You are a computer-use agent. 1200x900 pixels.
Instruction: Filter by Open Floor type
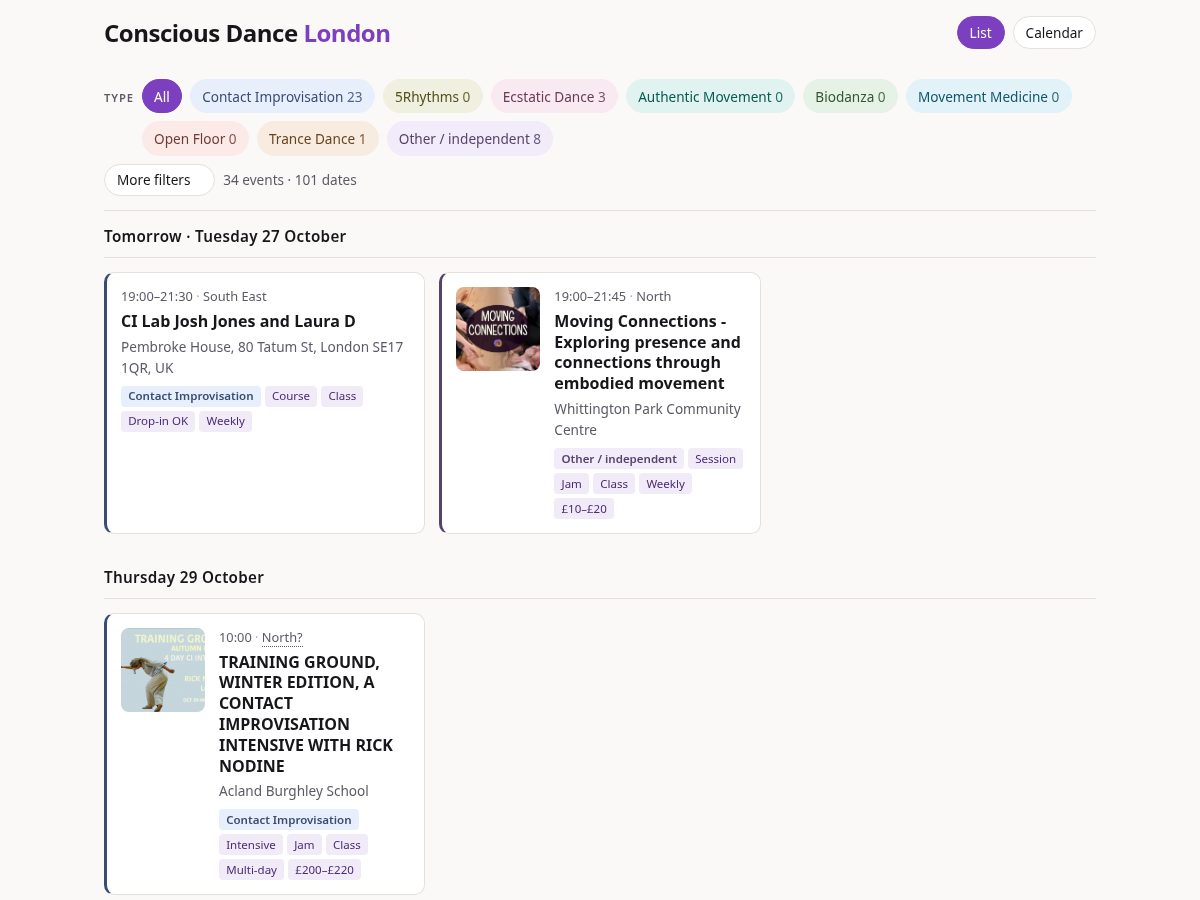point(195,139)
